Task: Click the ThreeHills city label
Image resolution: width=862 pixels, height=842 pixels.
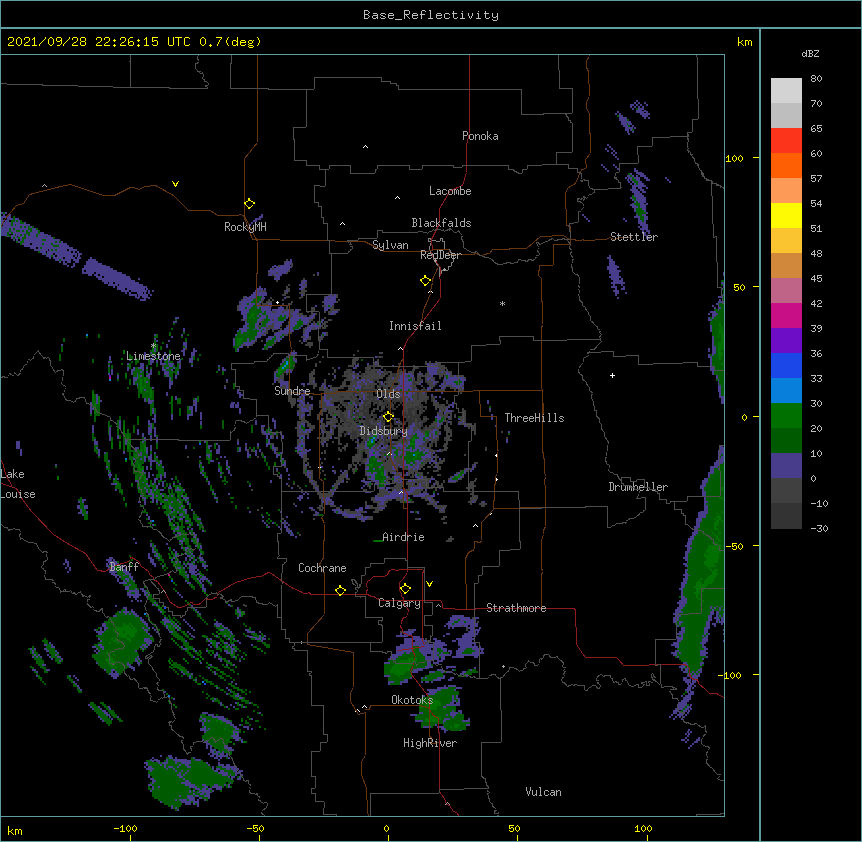Action: pos(534,418)
